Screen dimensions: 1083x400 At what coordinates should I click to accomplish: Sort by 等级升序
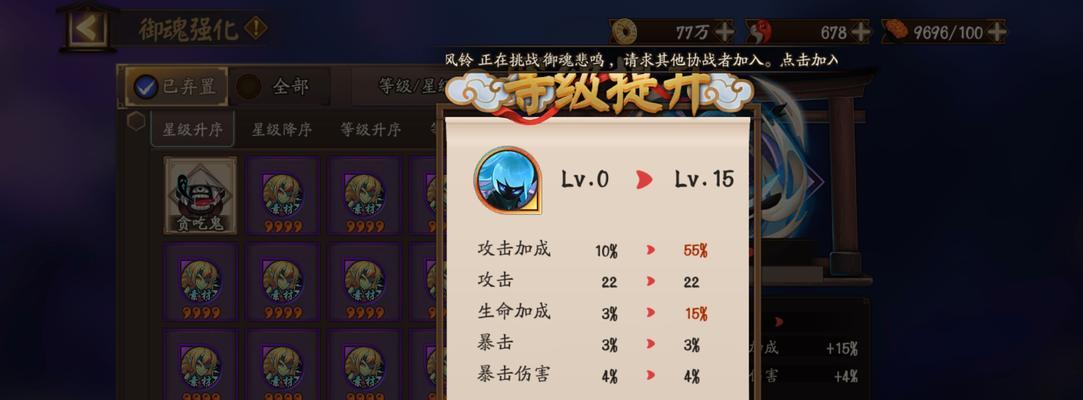coord(370,129)
